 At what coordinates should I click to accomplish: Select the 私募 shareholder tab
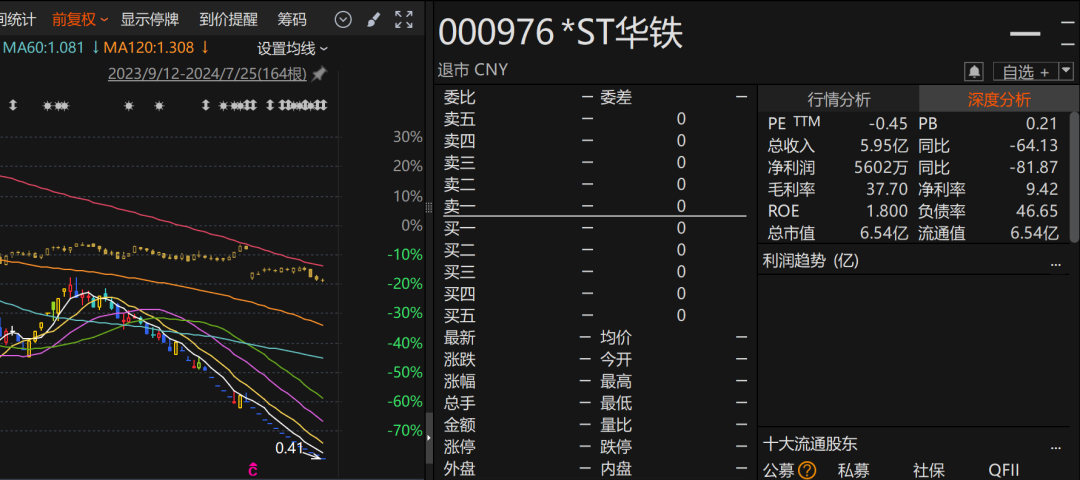[x=853, y=470]
